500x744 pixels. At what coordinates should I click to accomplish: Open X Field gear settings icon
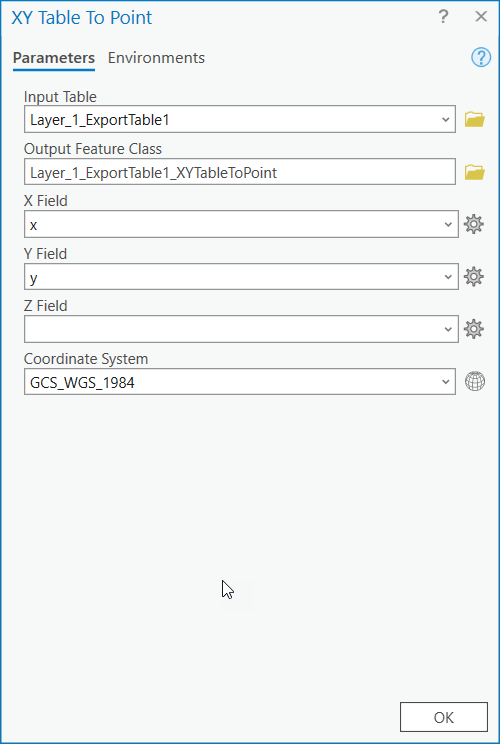point(473,224)
